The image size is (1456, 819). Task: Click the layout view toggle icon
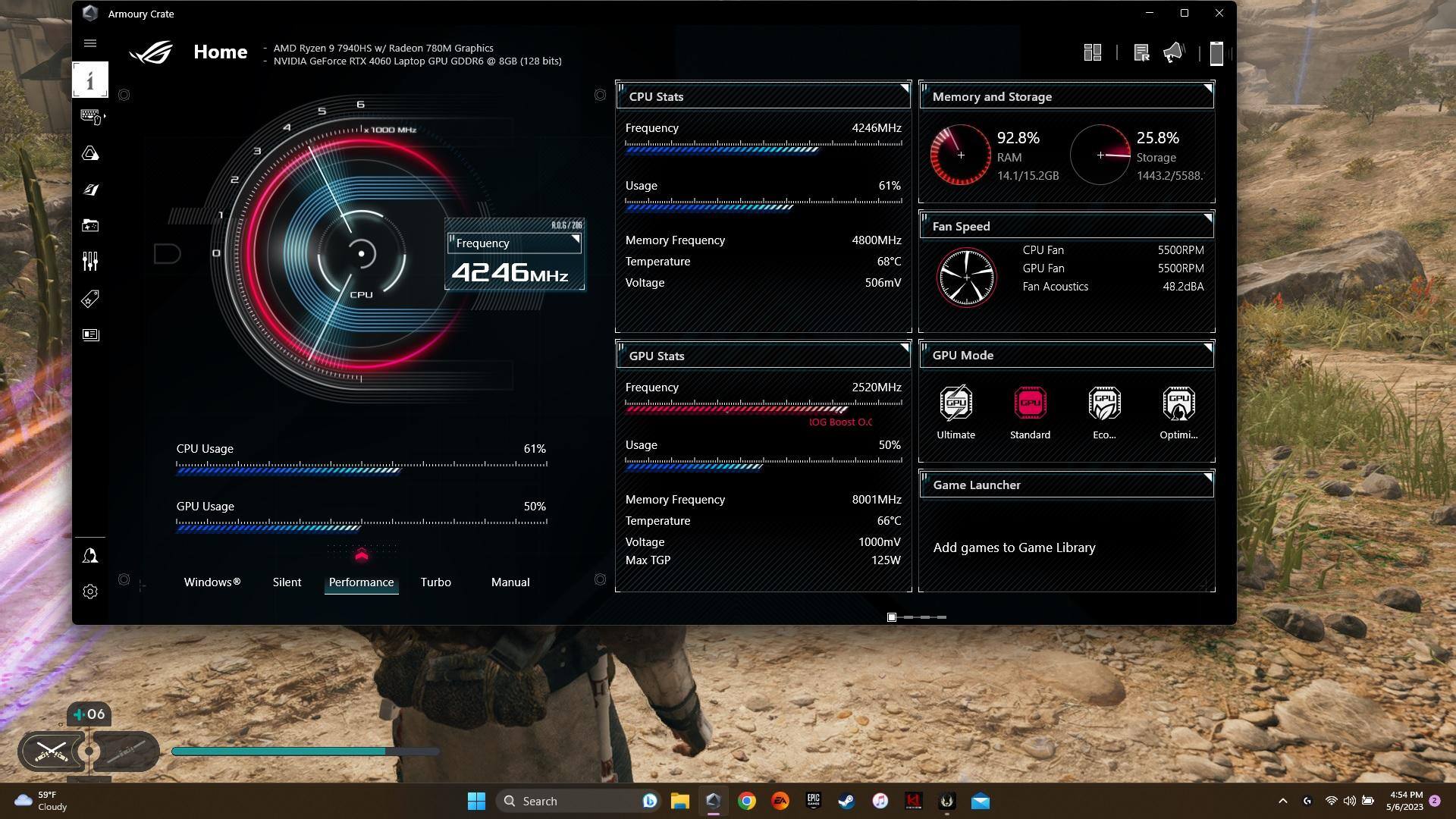(x=1092, y=52)
